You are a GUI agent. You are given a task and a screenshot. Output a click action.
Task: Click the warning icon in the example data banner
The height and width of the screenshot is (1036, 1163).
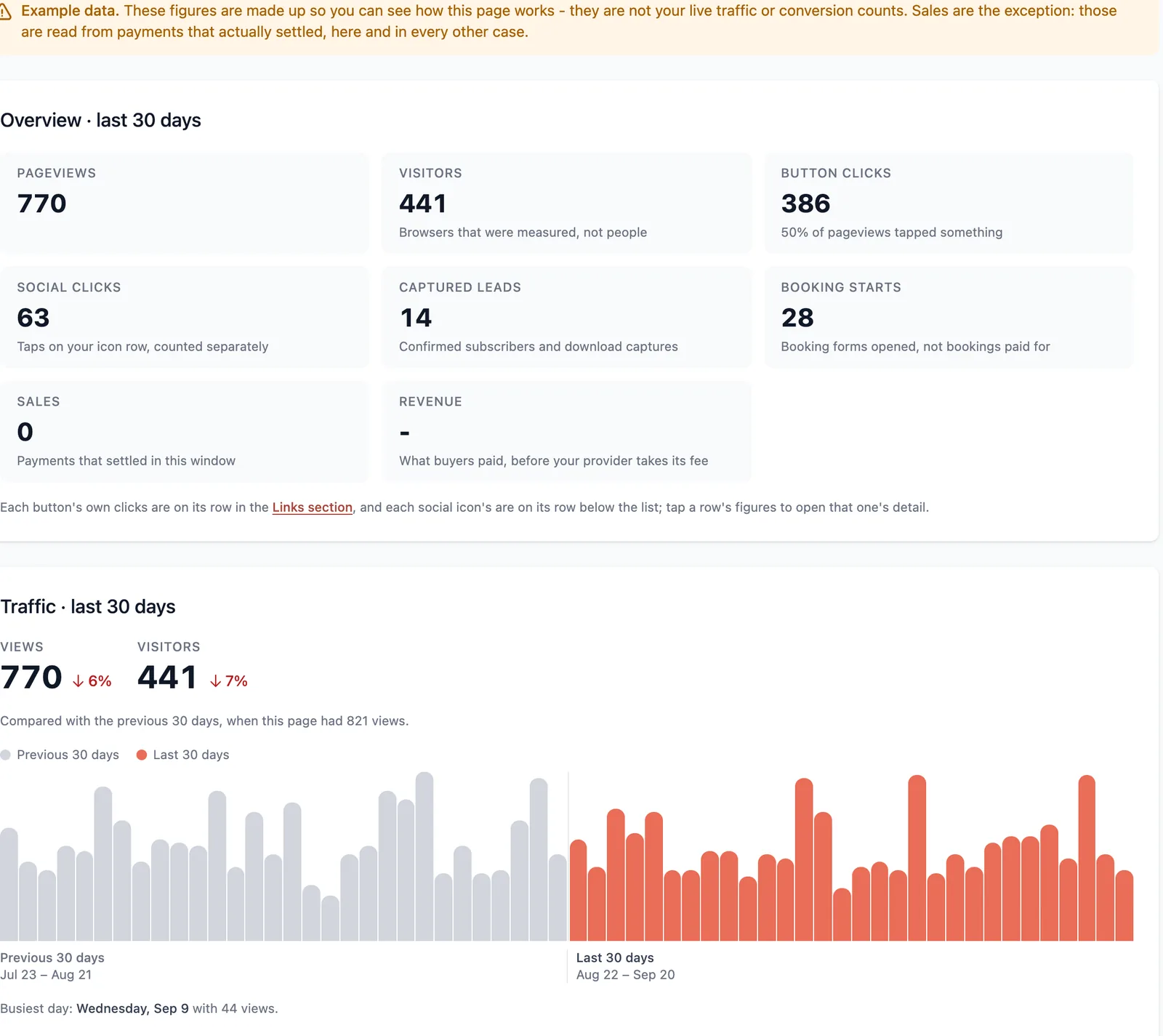(4, 12)
